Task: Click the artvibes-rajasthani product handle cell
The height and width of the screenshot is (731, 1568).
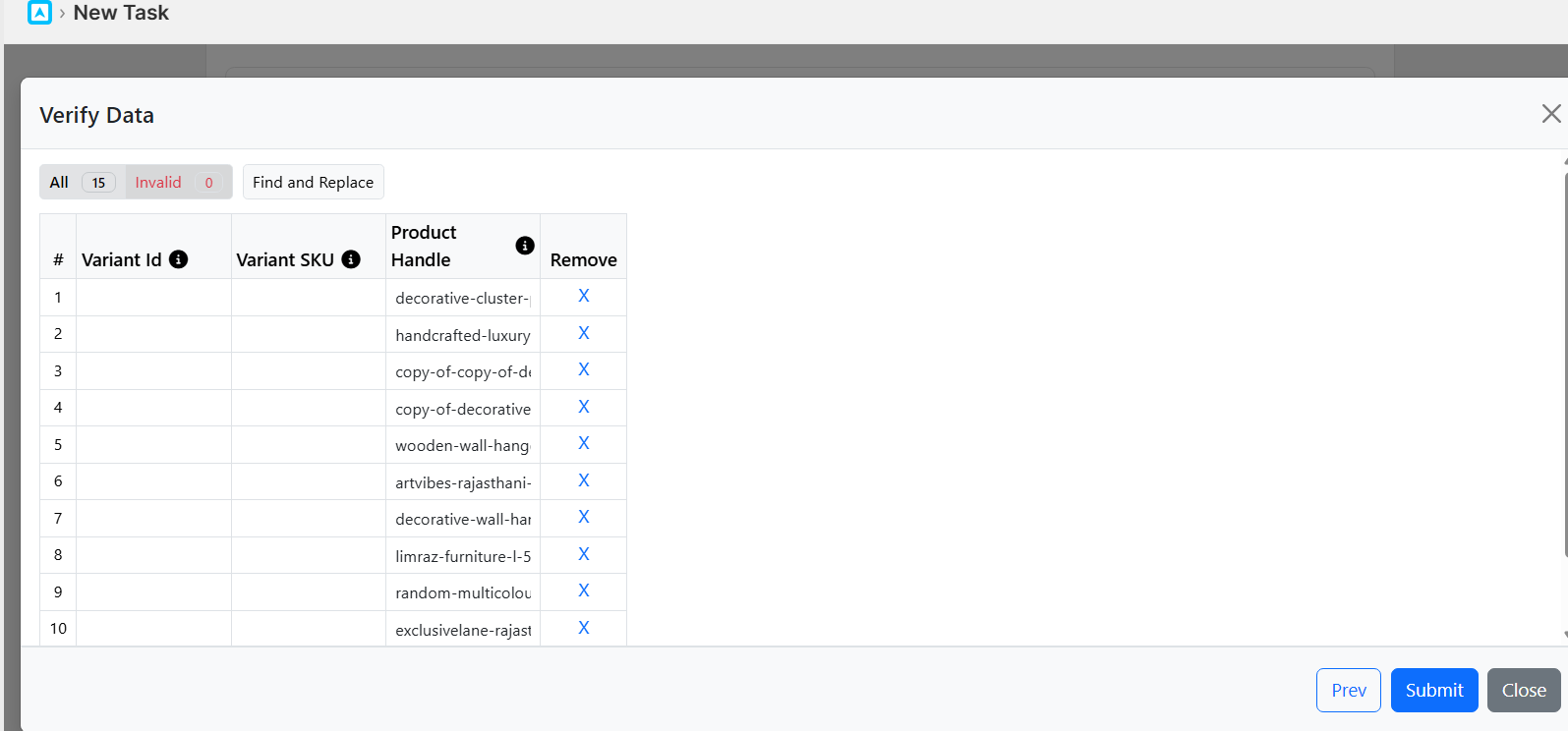Action: tap(463, 482)
